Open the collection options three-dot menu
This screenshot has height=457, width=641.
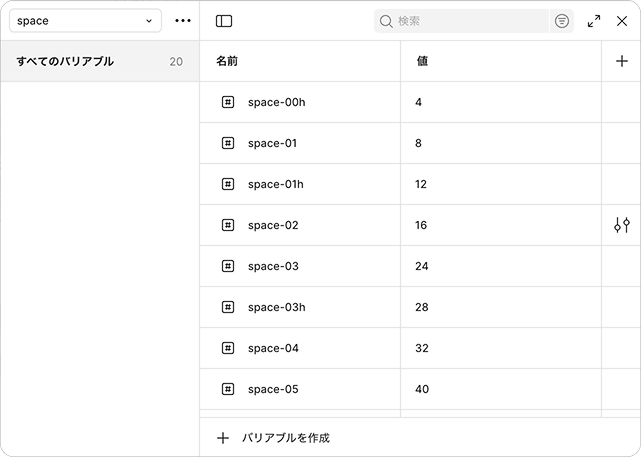click(x=183, y=20)
